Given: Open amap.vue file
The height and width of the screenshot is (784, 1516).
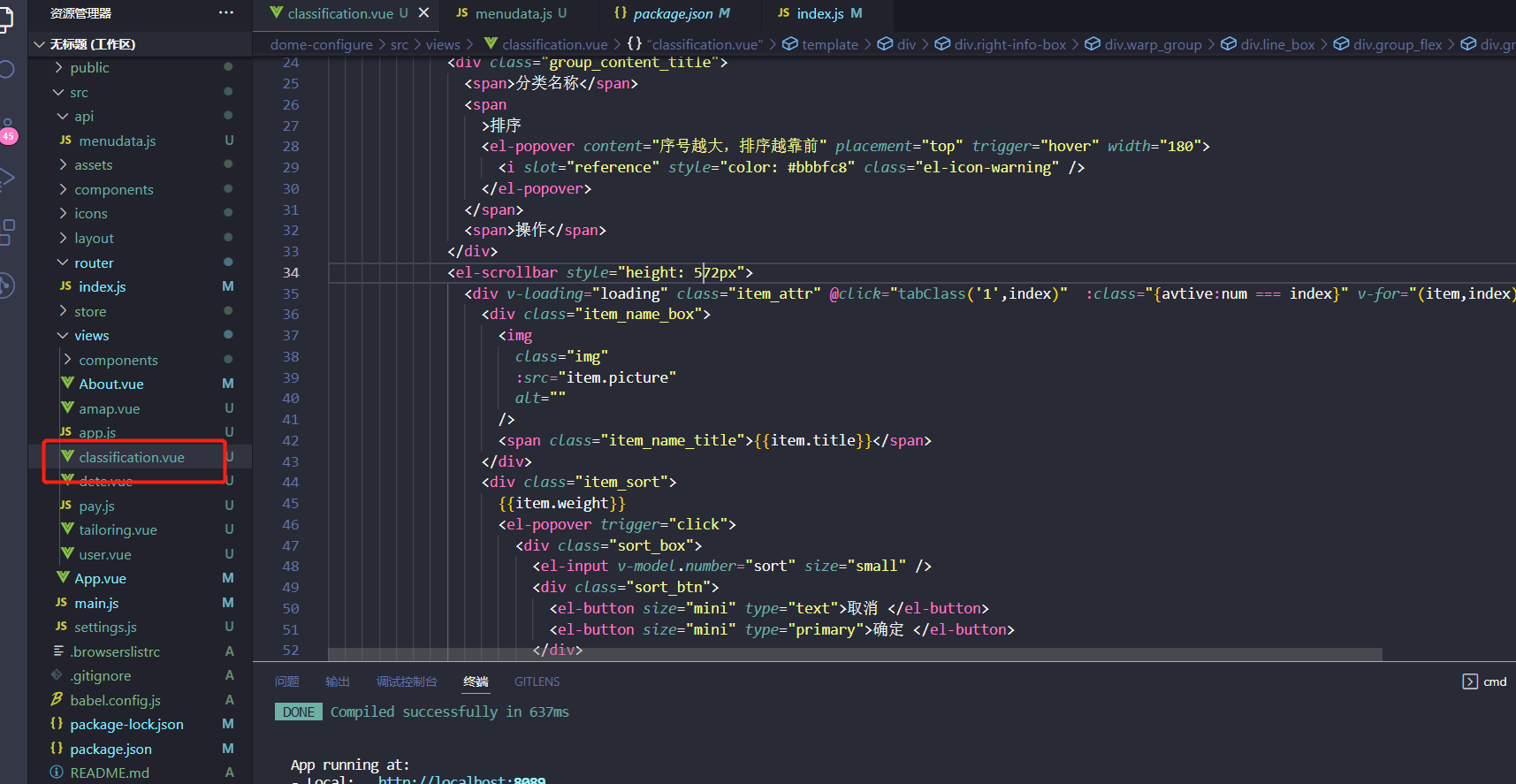Looking at the screenshot, I should [x=109, y=408].
